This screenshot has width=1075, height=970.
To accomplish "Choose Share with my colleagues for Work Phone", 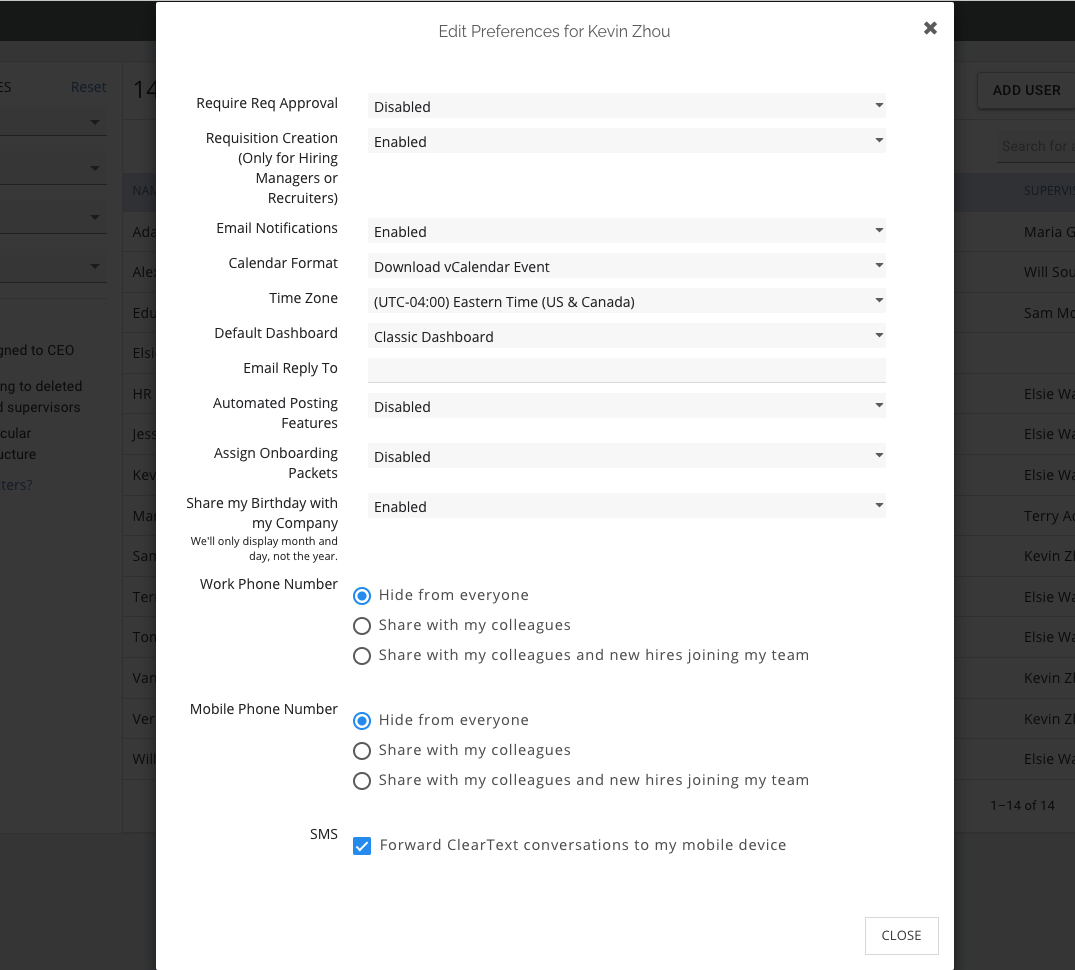I will point(362,626).
